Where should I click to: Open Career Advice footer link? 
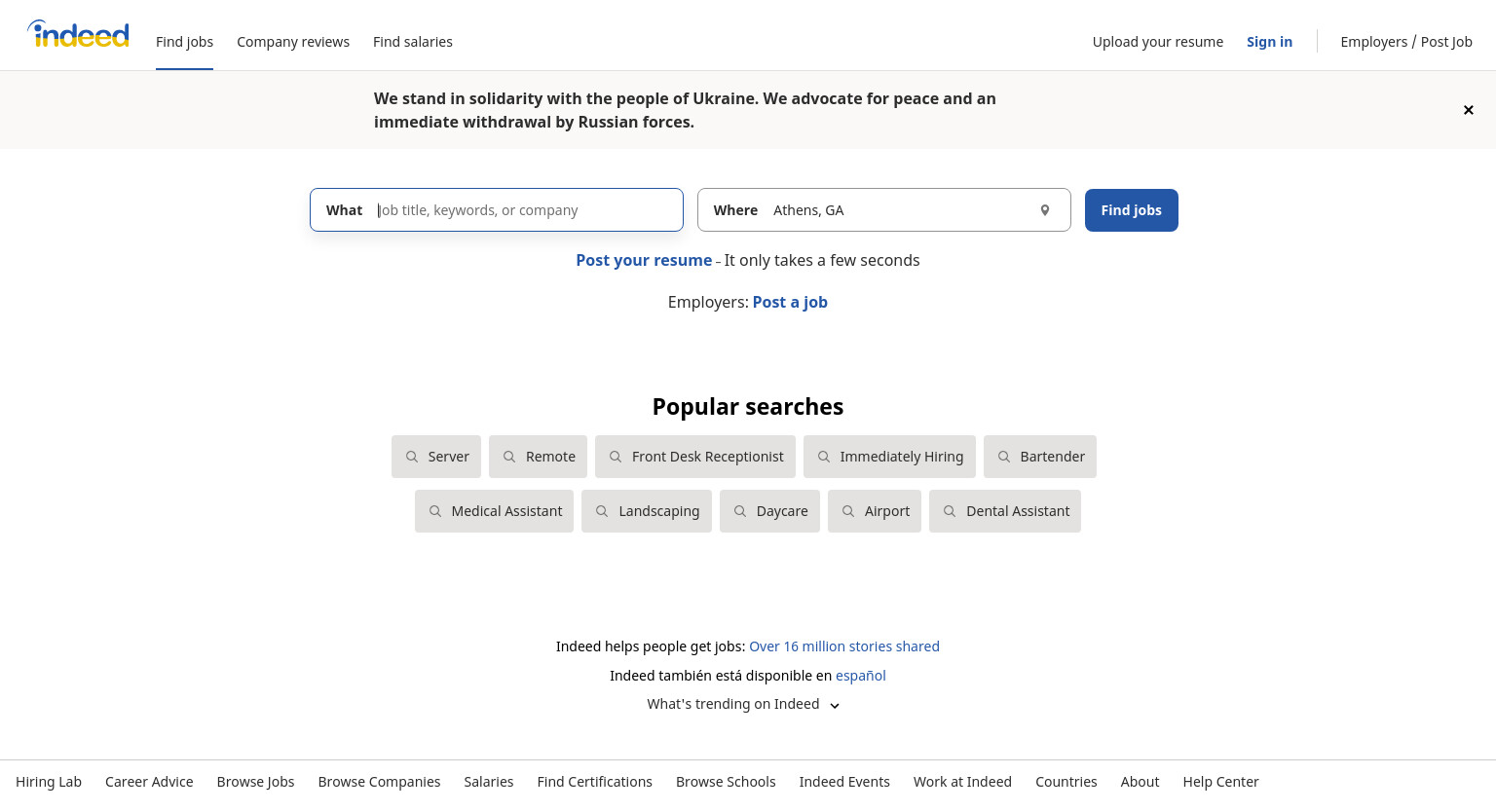point(149,782)
